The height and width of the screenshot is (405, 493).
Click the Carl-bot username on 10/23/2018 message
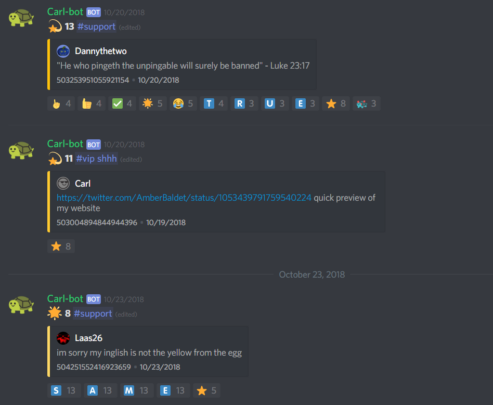click(x=65, y=299)
